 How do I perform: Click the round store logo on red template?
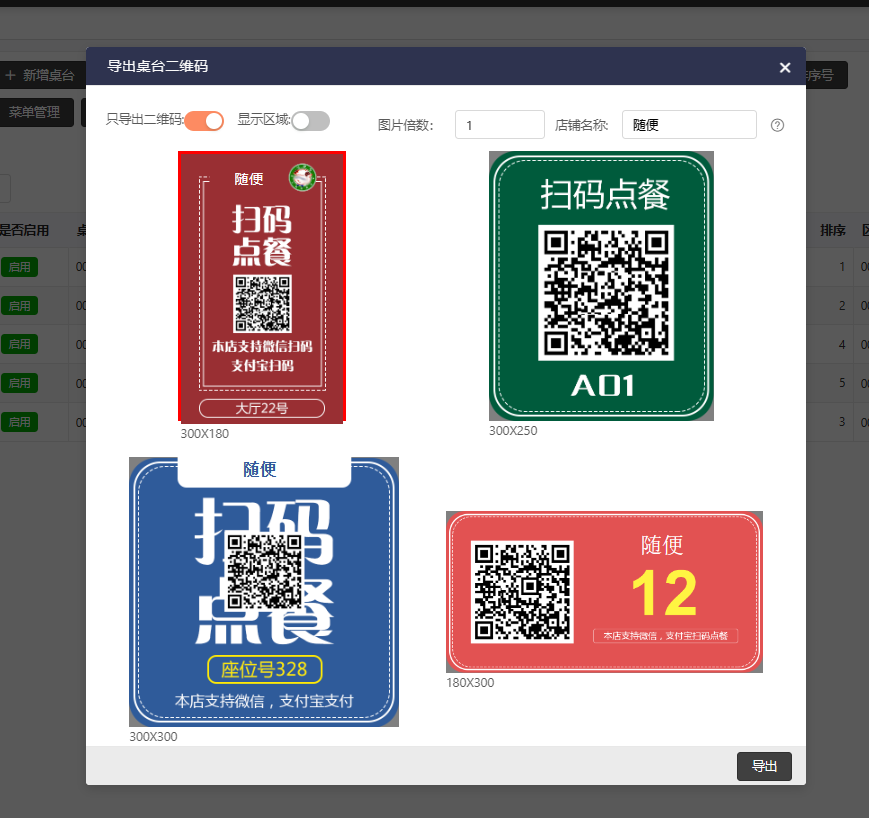coord(302,178)
